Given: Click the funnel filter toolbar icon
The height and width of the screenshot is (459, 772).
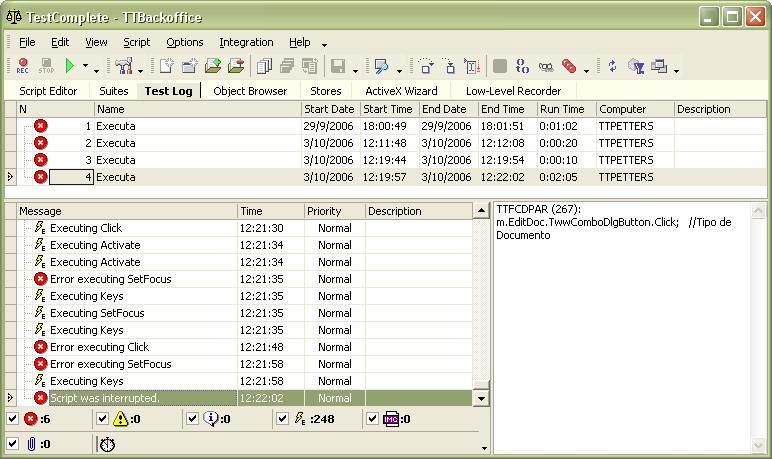Looking at the screenshot, I should point(636,66).
